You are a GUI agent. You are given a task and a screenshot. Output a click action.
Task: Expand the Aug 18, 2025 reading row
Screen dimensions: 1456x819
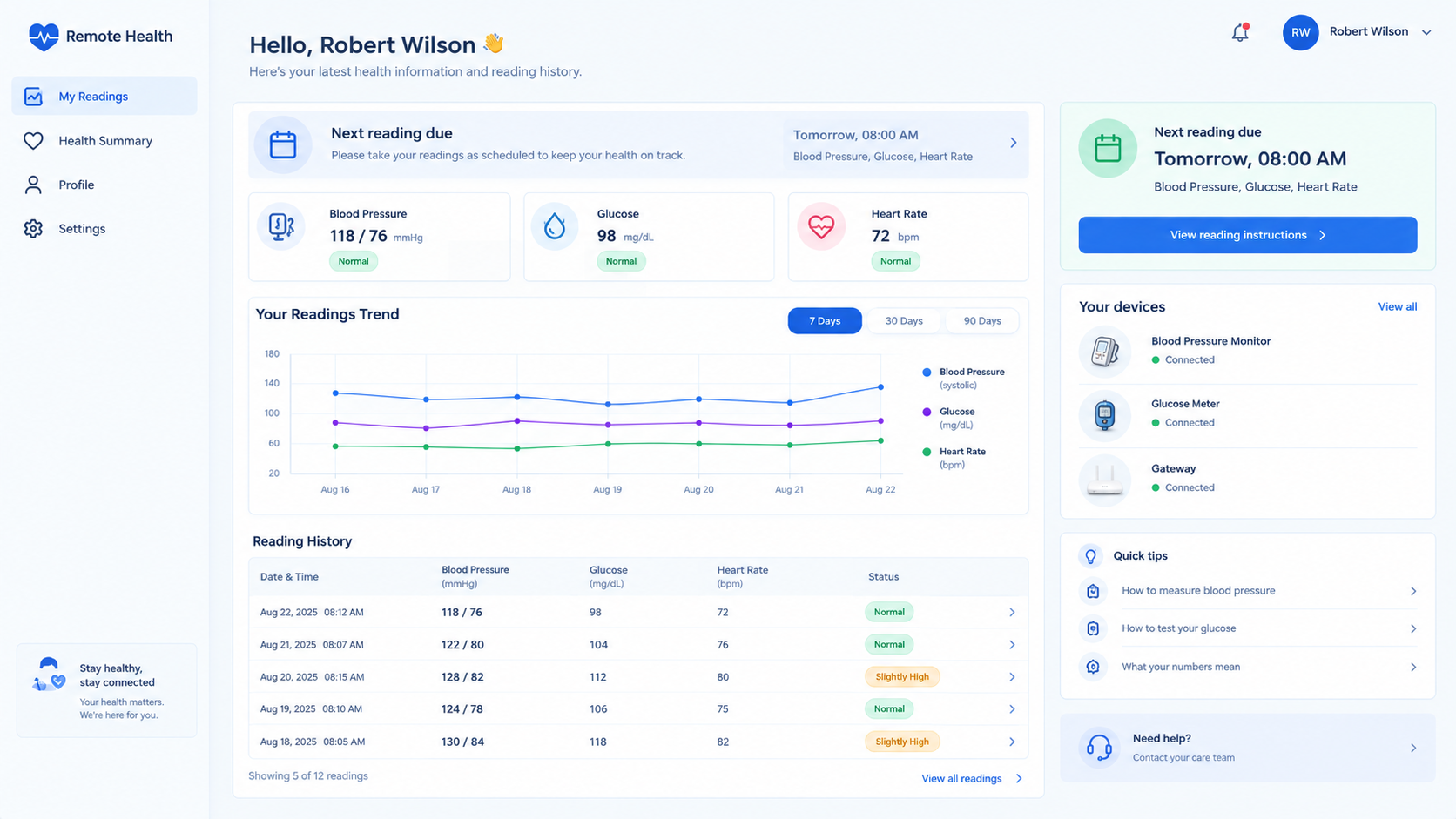click(1012, 742)
